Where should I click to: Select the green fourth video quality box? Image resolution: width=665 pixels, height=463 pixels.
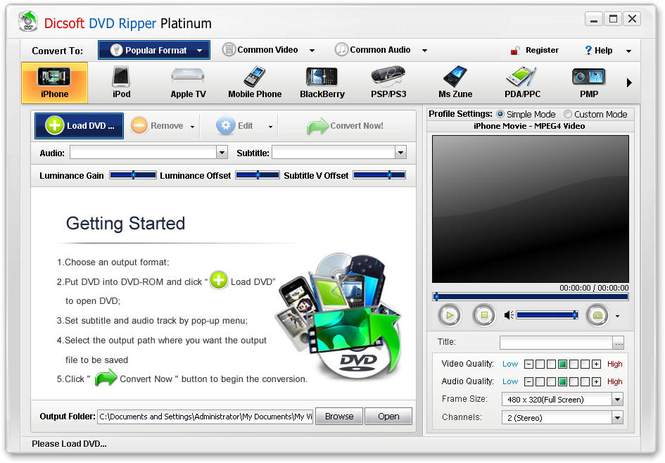[x=562, y=364]
